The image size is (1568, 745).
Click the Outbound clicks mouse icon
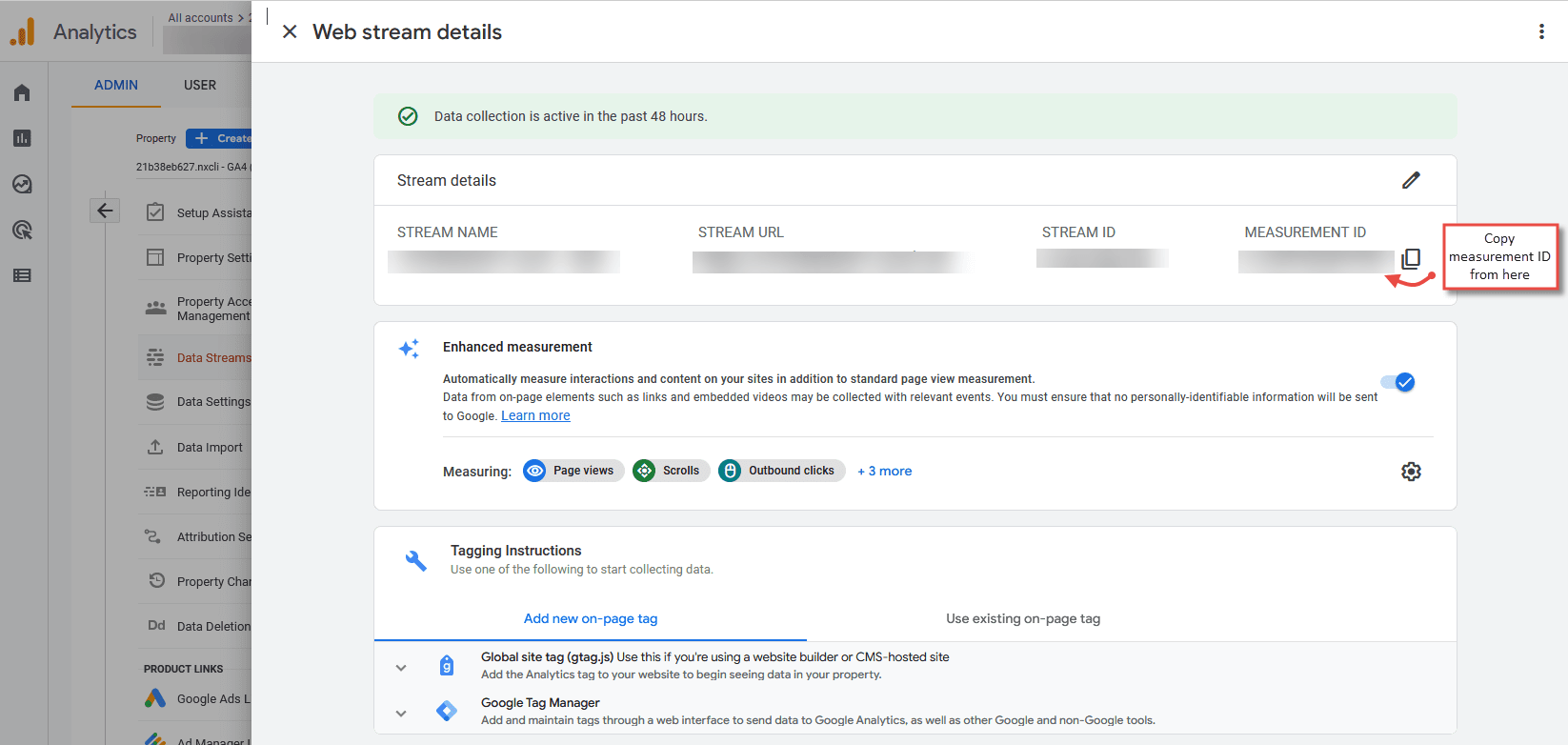coord(730,471)
